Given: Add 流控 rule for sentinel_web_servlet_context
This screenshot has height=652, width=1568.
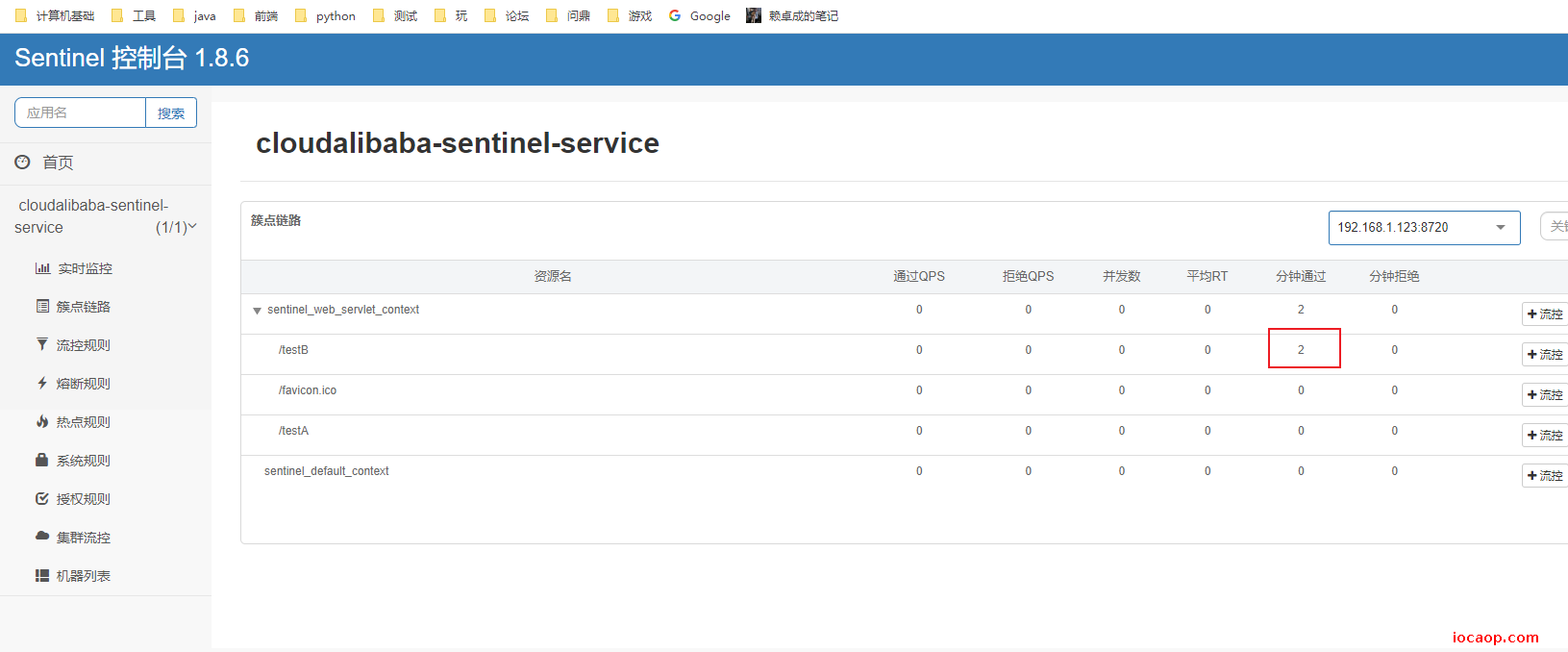Looking at the screenshot, I should click(x=1545, y=314).
